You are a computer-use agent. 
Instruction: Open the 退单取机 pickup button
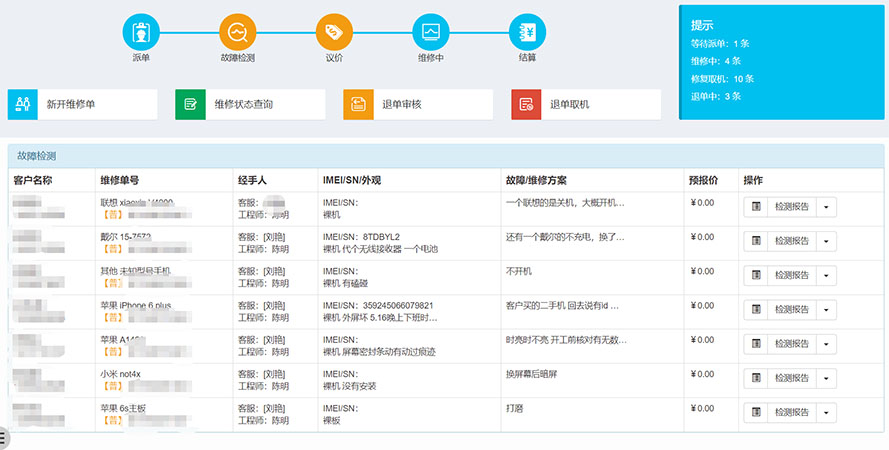coord(586,104)
